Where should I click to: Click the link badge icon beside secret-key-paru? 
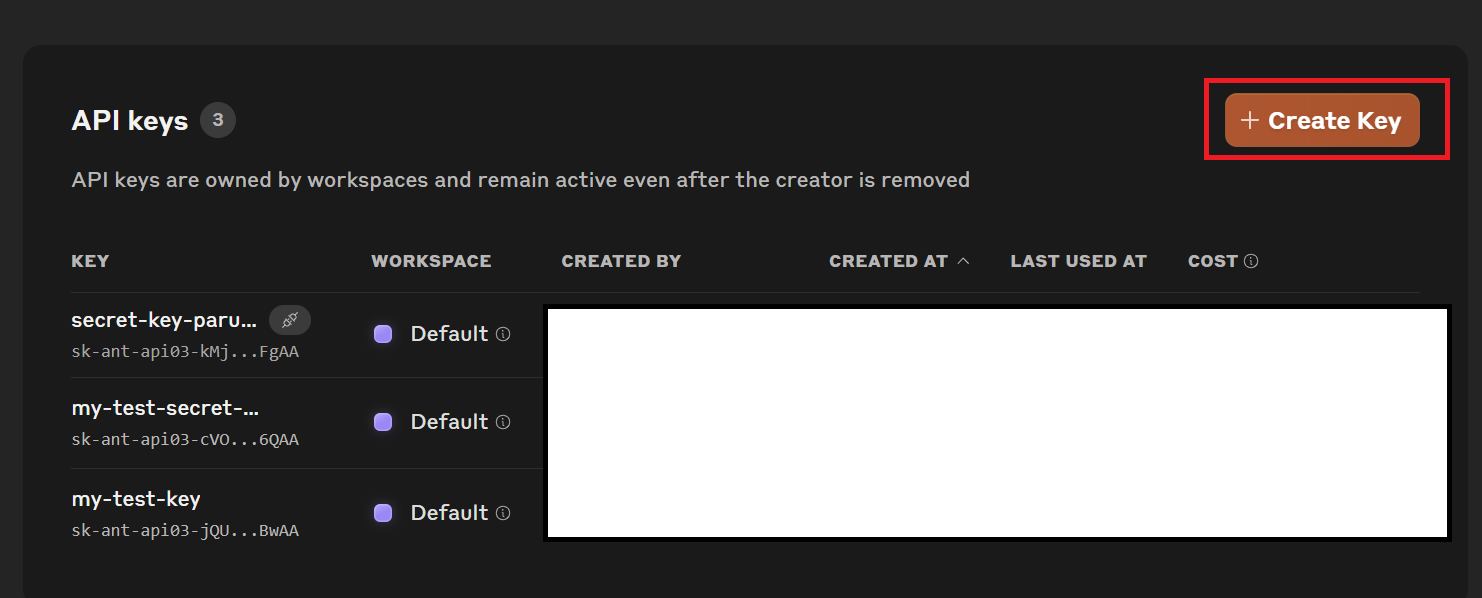pyautogui.click(x=290, y=320)
